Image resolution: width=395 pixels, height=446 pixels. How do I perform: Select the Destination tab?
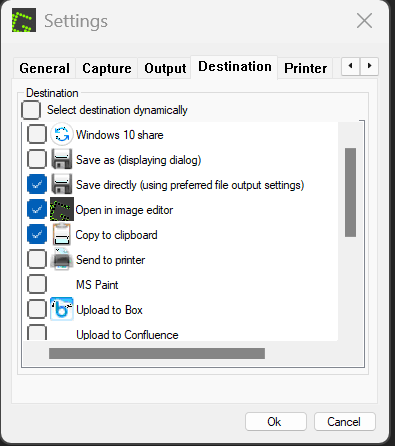234,67
